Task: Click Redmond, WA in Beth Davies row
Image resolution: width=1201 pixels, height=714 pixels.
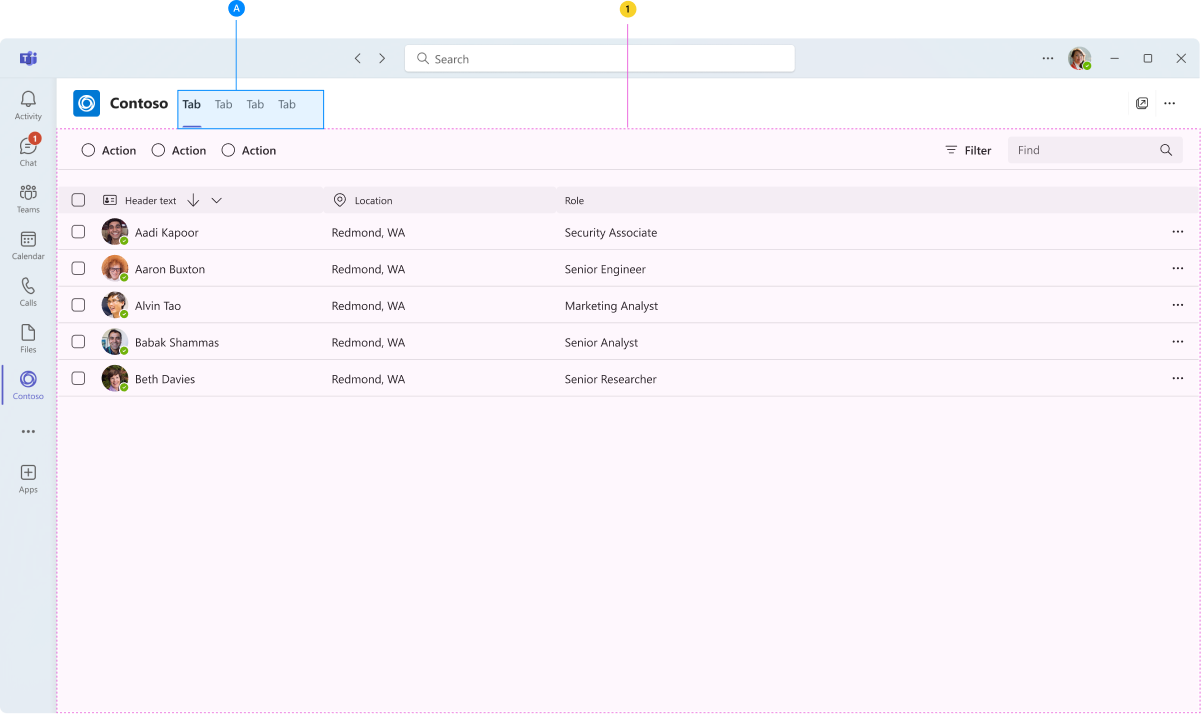Action: (x=368, y=379)
